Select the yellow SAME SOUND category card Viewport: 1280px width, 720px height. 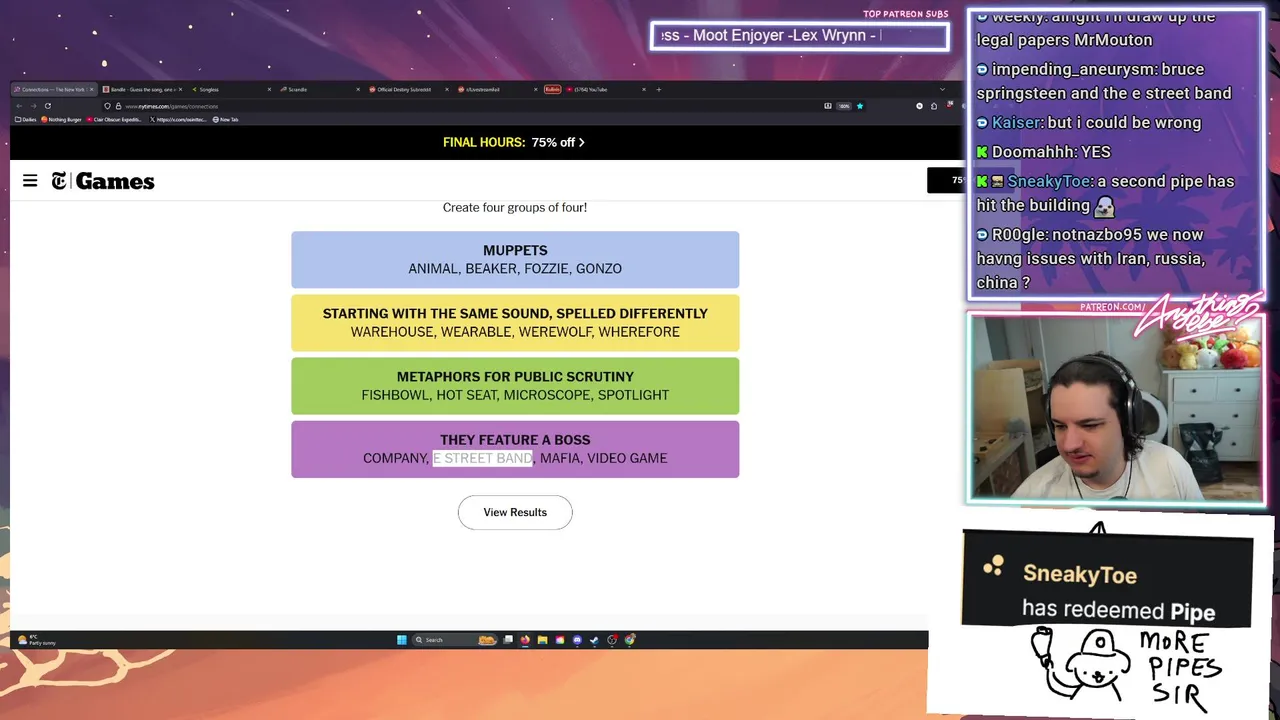[x=515, y=322]
